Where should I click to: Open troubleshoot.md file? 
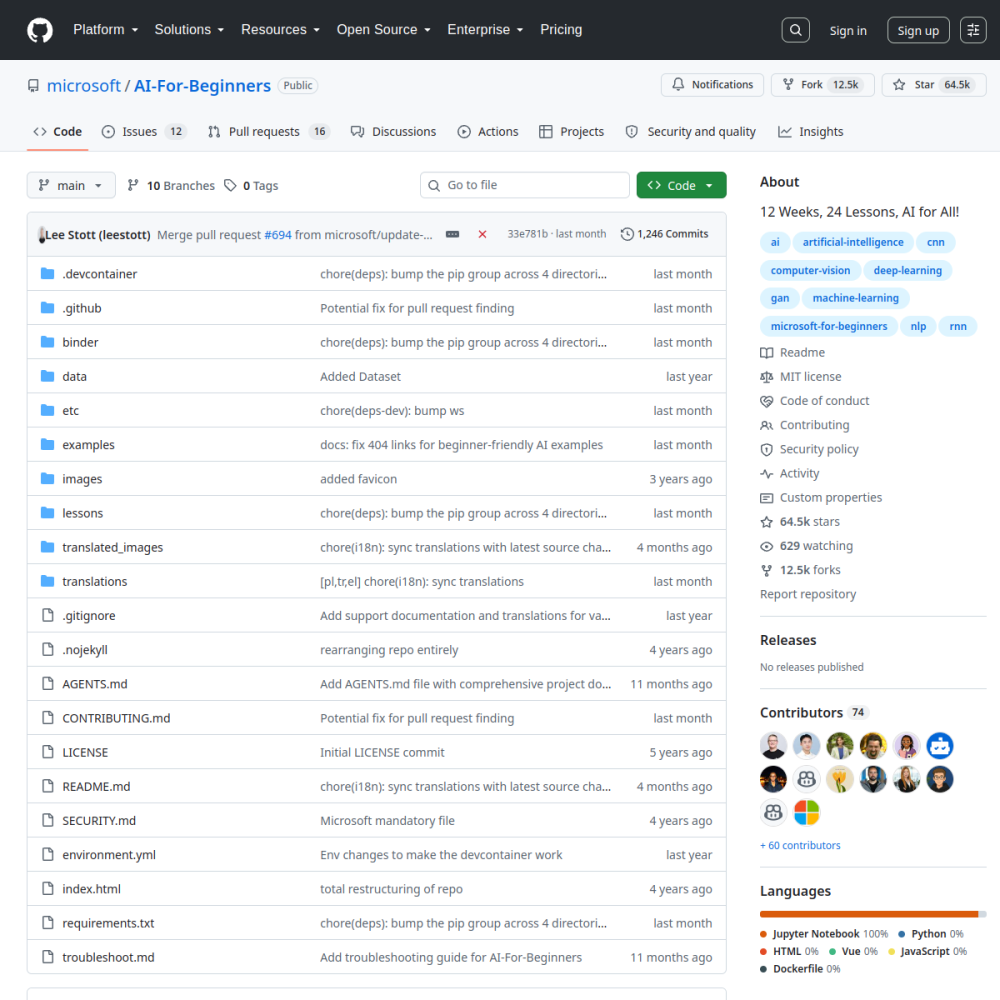(108, 957)
